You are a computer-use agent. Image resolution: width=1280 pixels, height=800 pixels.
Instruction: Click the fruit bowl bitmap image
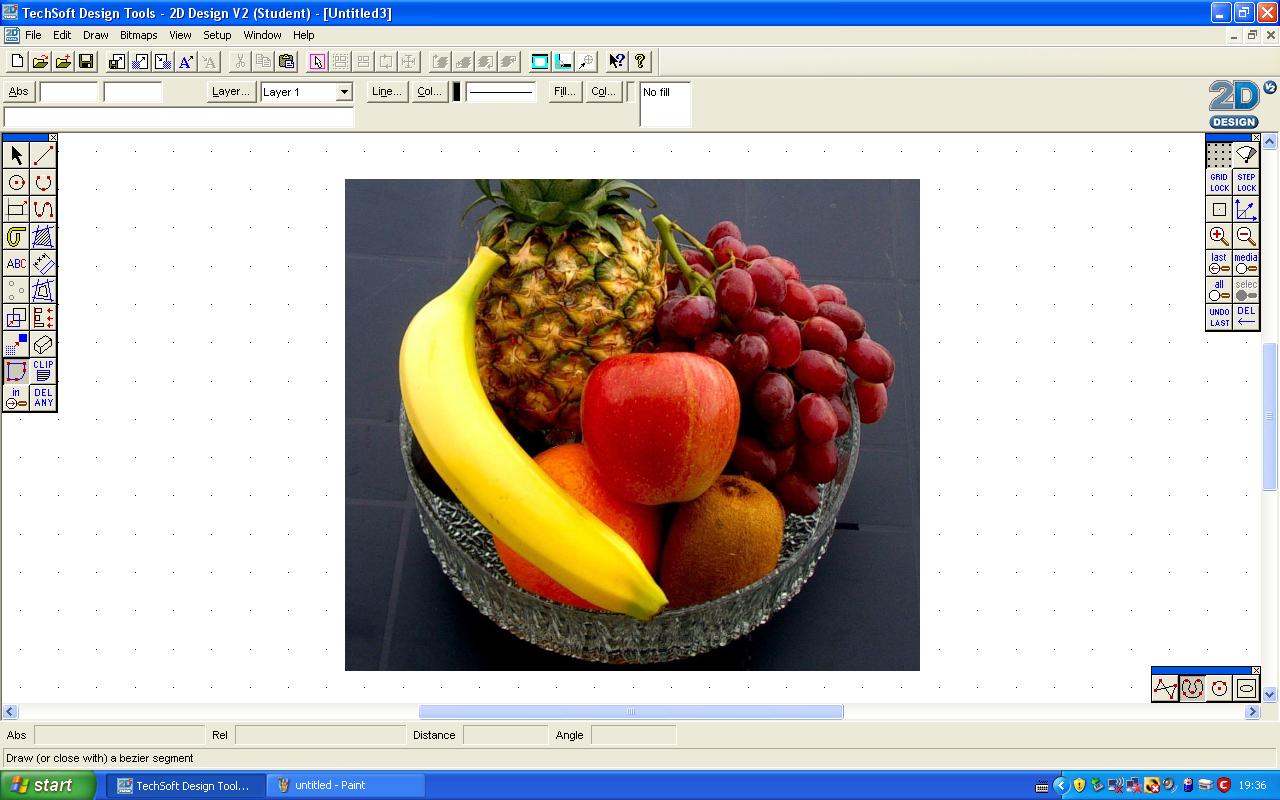(632, 425)
